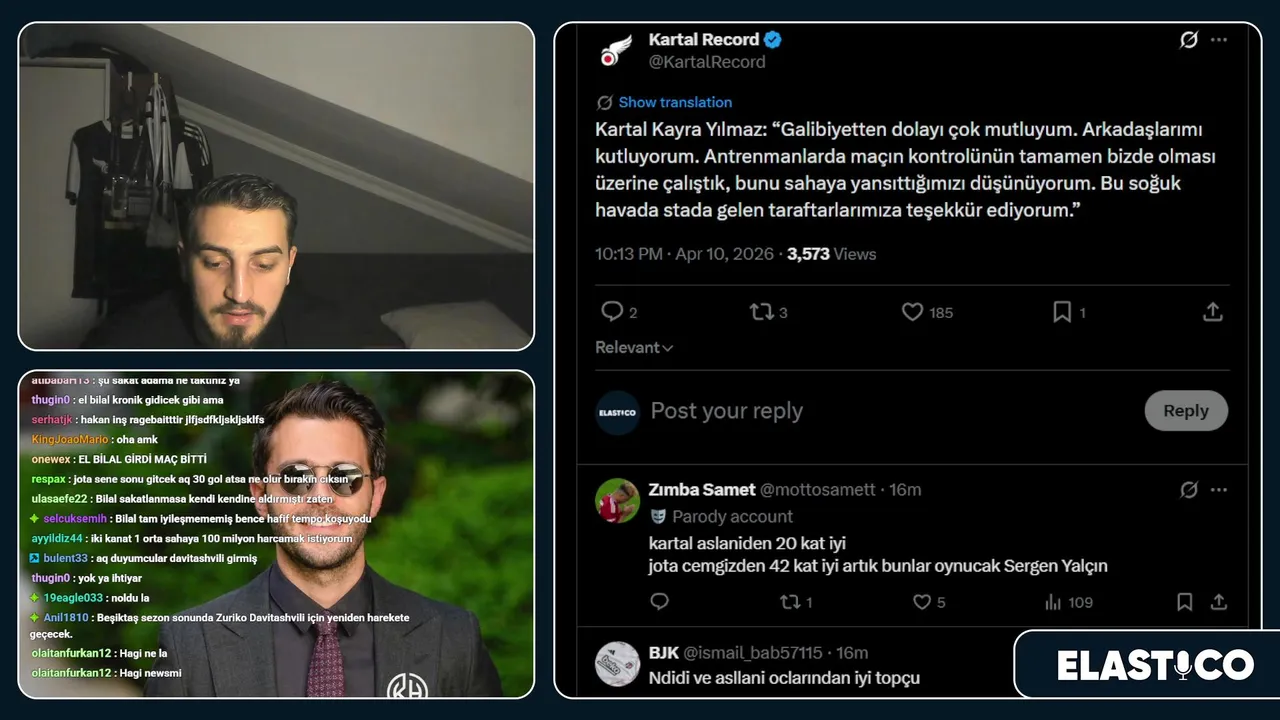
Task: Open the more options menu on main tweet
Action: coord(1219,40)
